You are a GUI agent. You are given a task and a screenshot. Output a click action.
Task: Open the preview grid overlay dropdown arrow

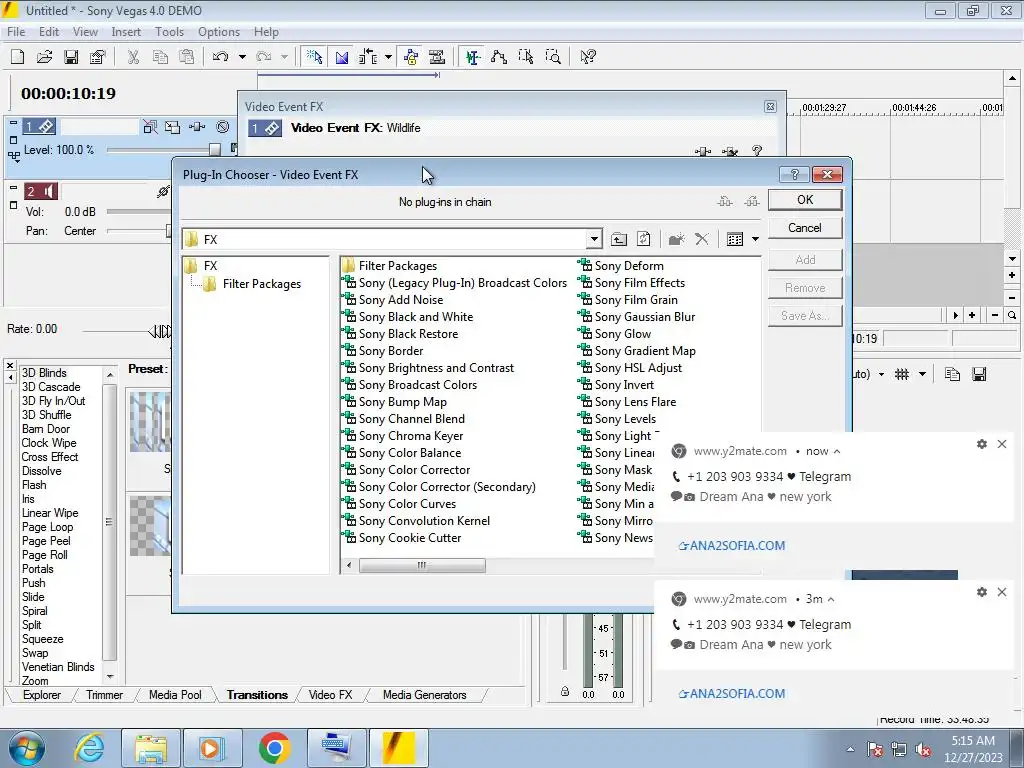coord(922,374)
